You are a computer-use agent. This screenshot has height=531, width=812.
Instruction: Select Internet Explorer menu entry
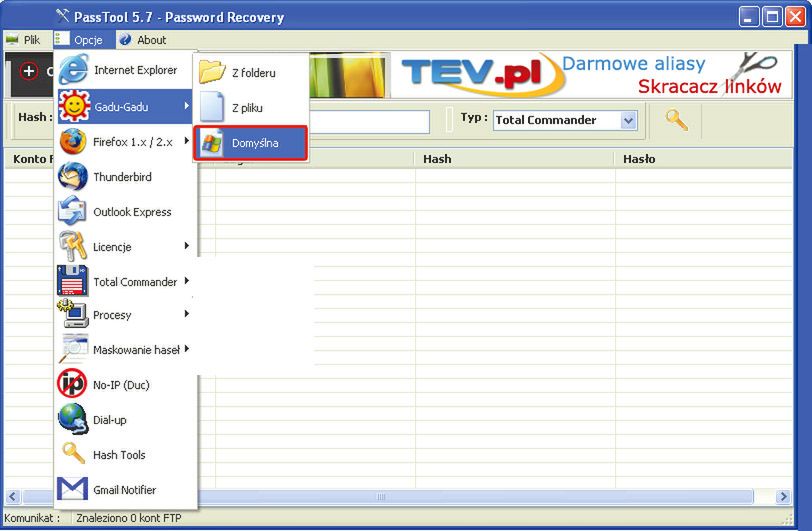125,70
